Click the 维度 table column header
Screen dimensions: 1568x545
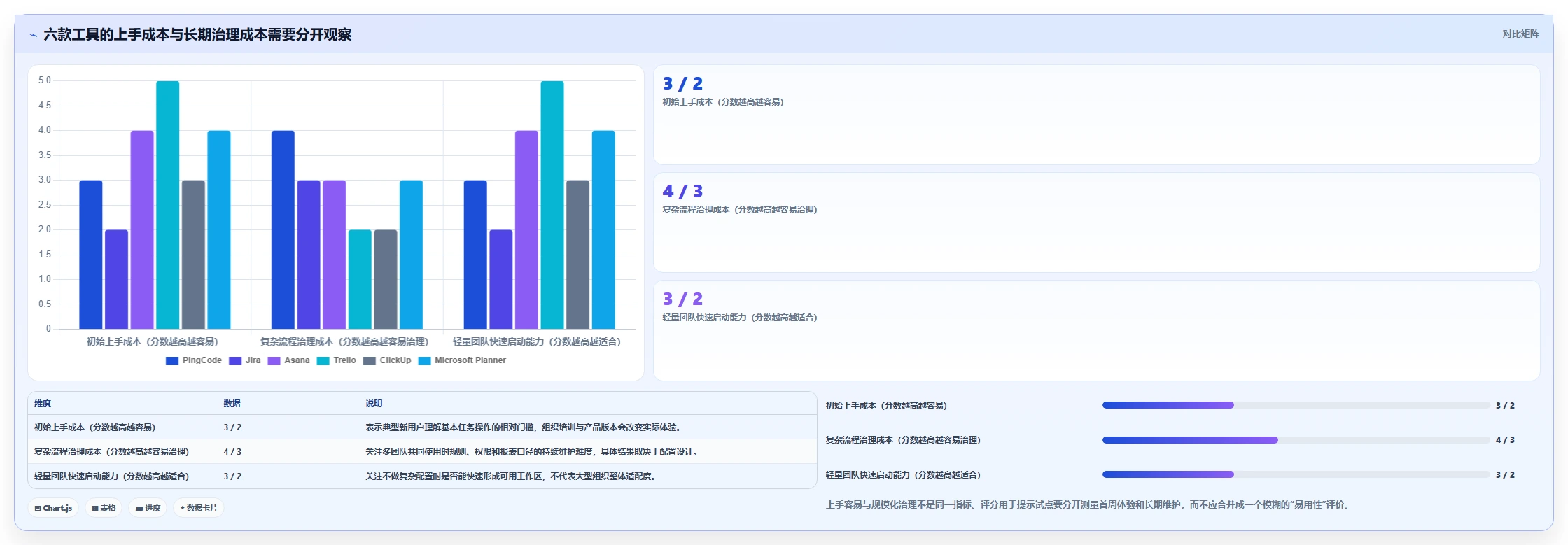(43, 404)
